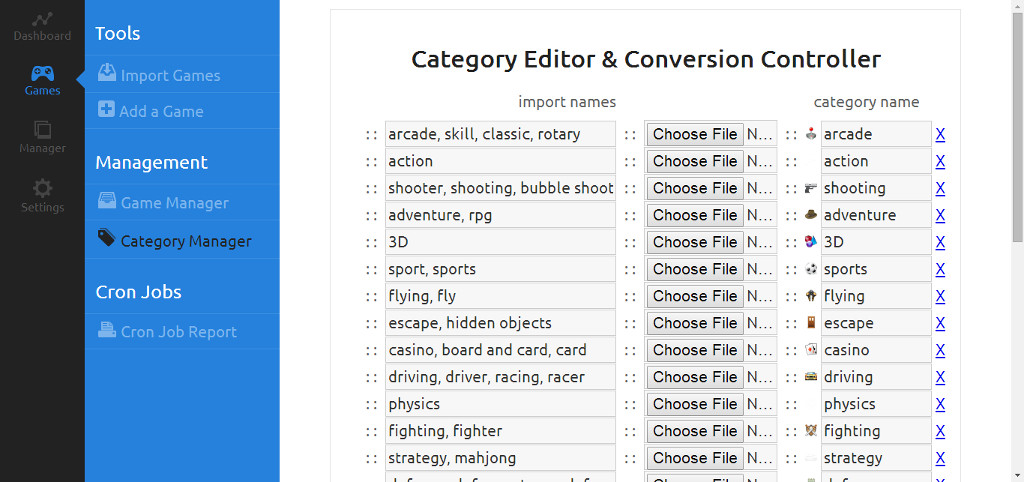1024x482 pixels.
Task: Remove the strategy category via X
Action: click(x=940, y=458)
